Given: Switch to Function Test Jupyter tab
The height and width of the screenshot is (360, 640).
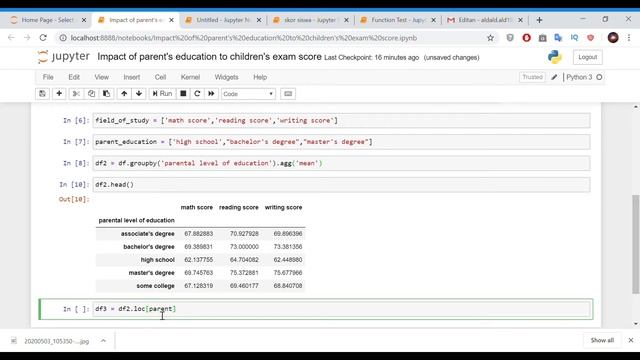Looking at the screenshot, I should coord(398,20).
